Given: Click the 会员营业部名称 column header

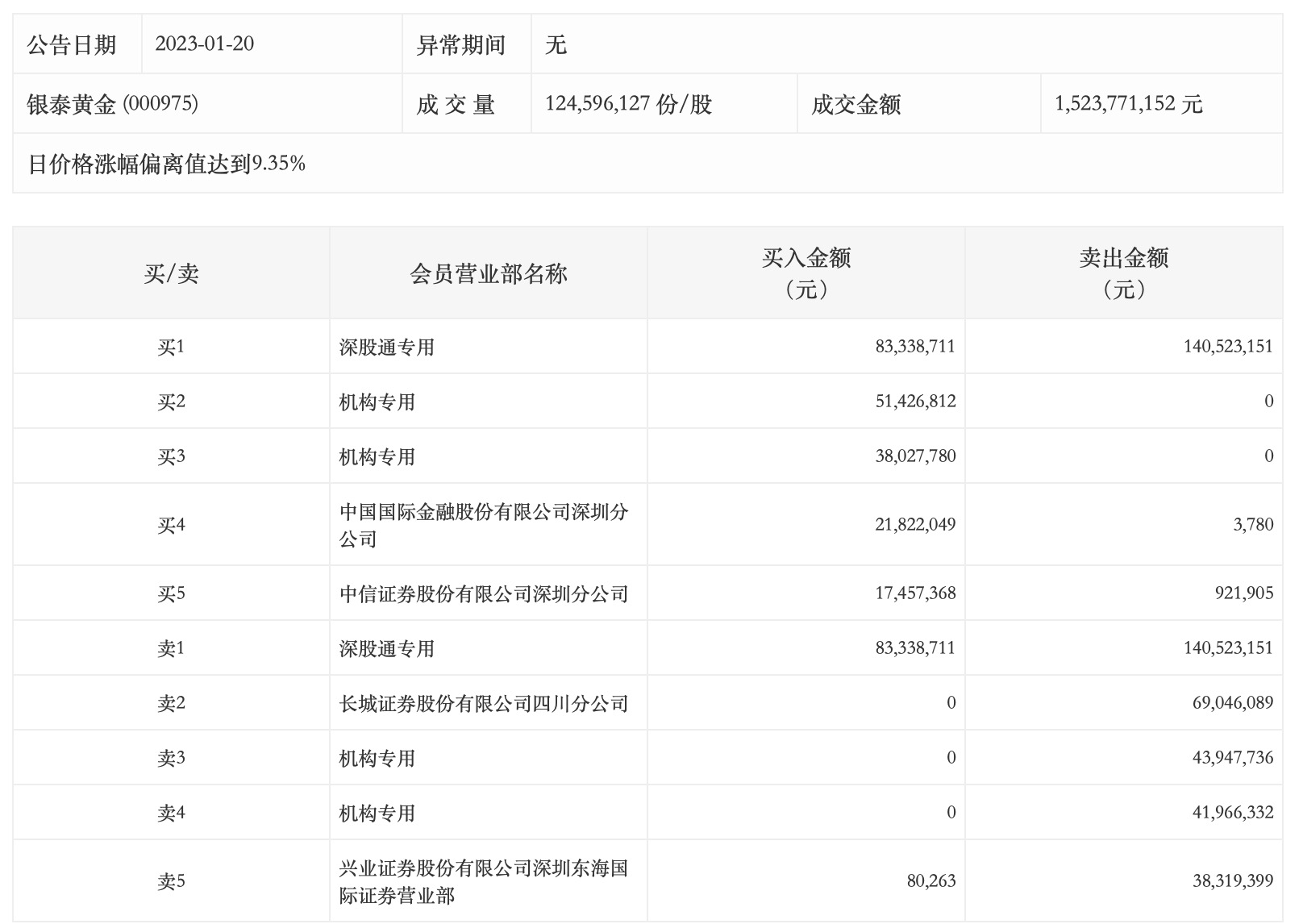Looking at the screenshot, I should point(489,274).
